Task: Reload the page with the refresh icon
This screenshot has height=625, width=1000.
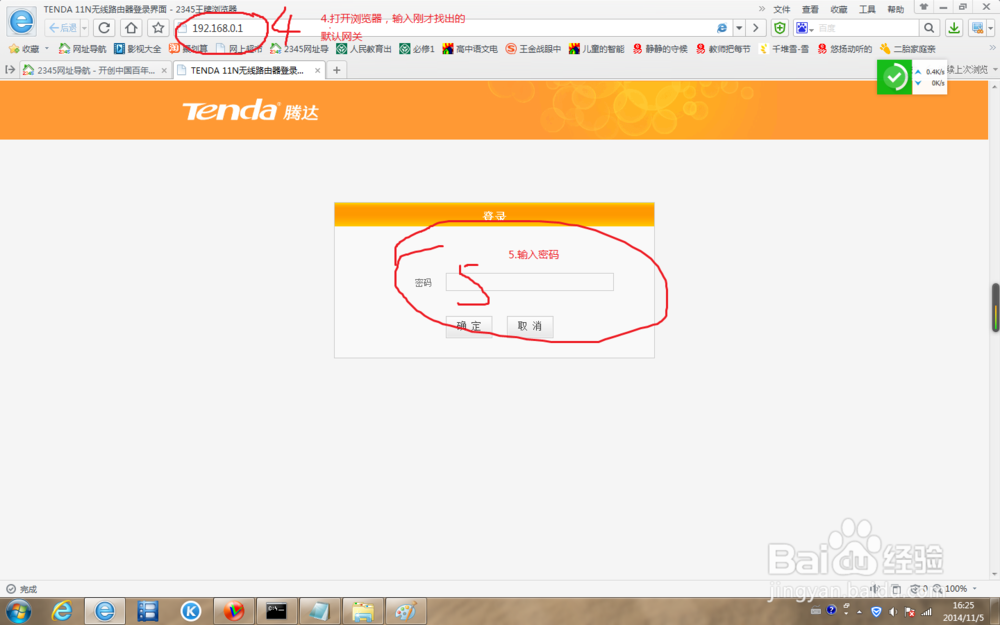Action: pos(105,28)
